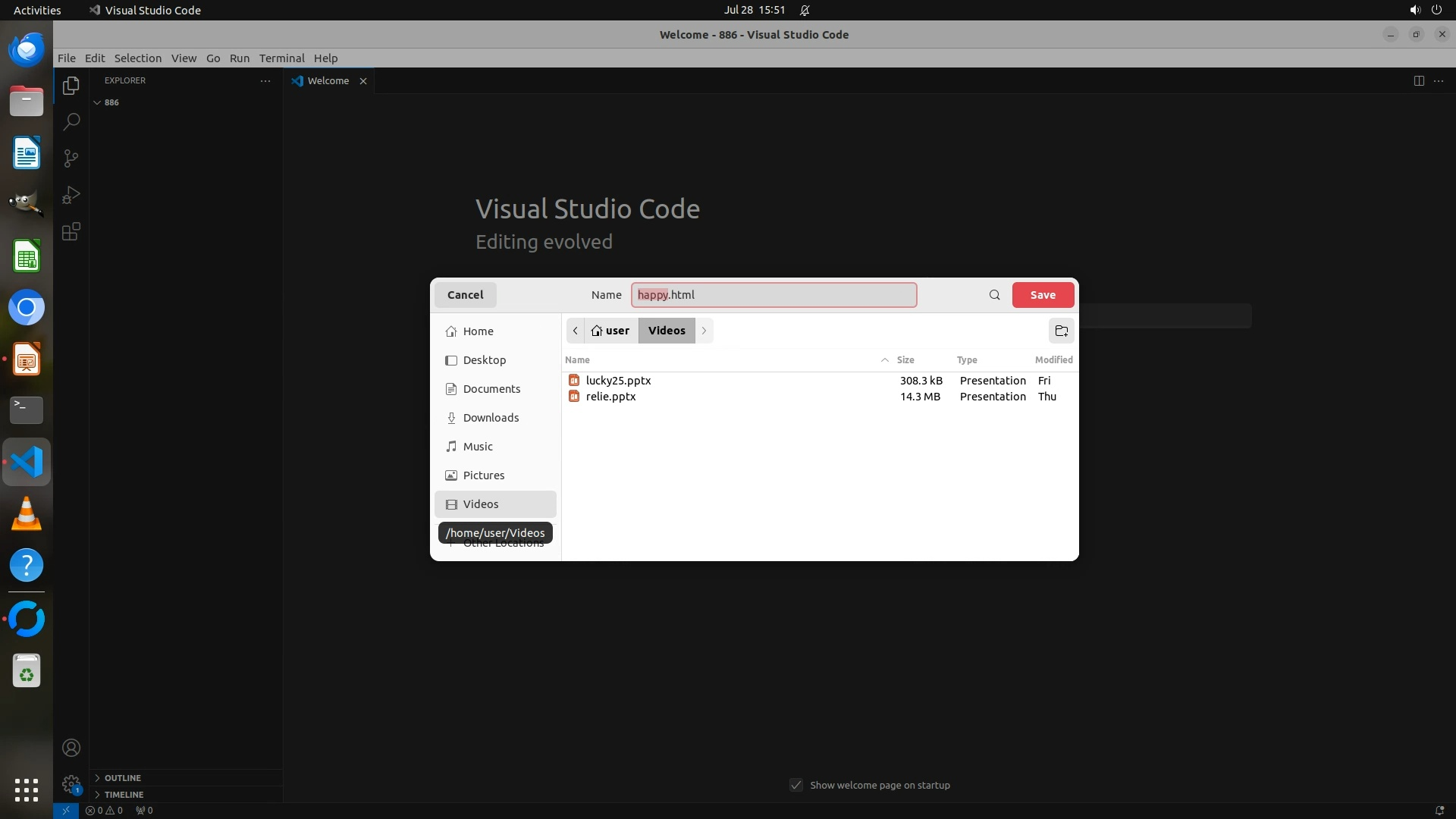Select the Downloads sidebar location
This screenshot has height=819, width=1456.
pyautogui.click(x=491, y=418)
